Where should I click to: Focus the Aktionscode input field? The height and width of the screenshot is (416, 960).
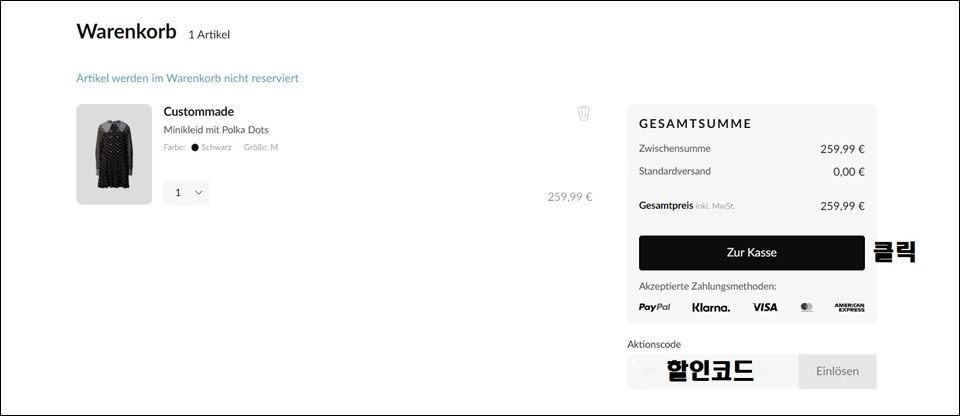tap(713, 371)
